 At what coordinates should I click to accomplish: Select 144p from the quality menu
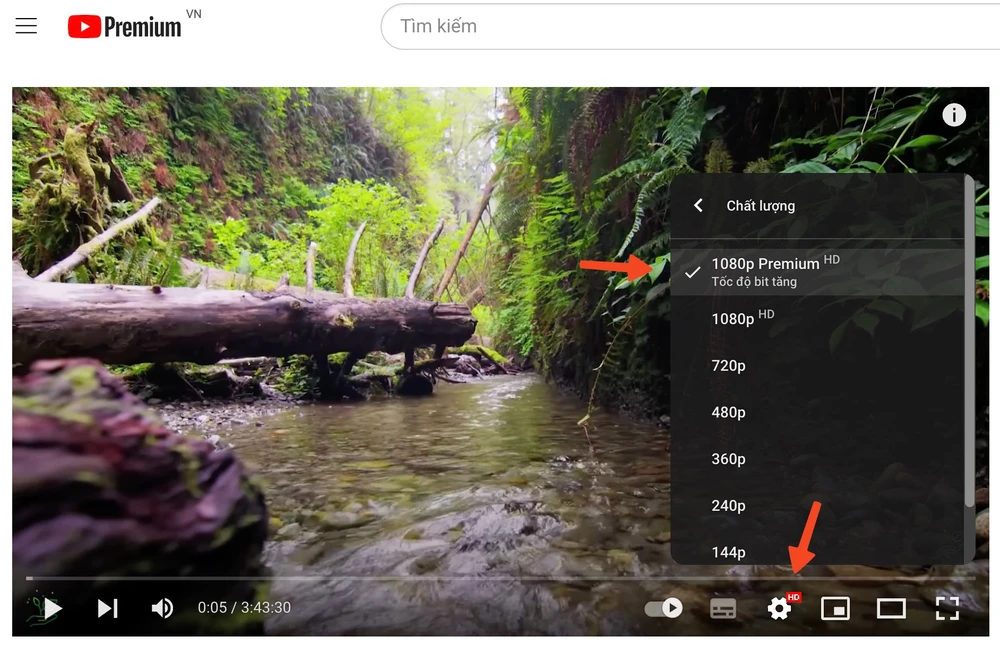(729, 551)
